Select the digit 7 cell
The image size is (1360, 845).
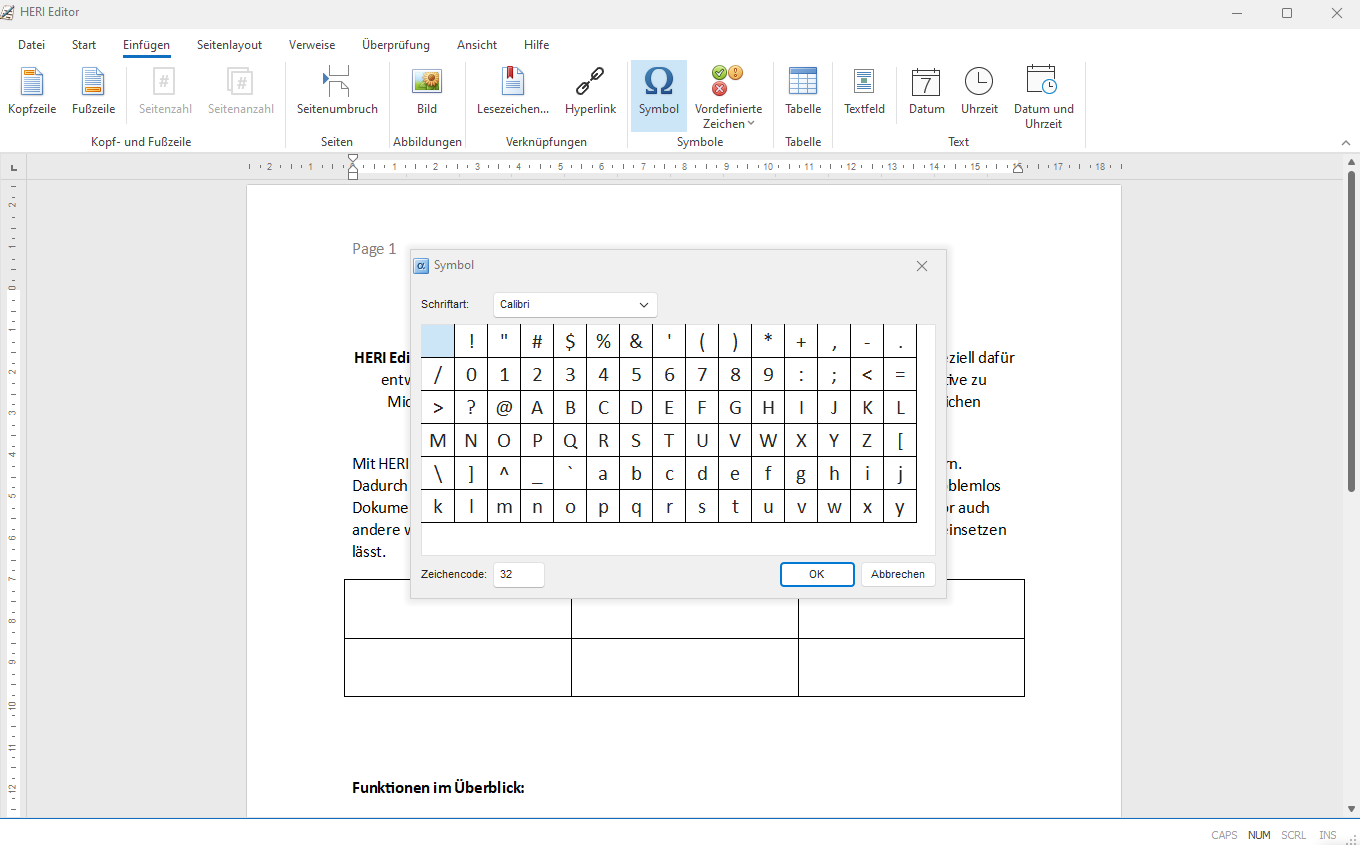tap(702, 374)
